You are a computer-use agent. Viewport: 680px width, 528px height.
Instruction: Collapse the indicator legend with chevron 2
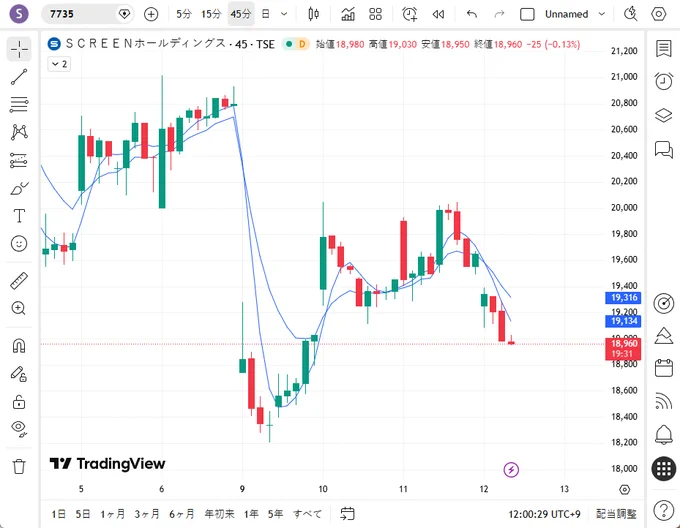59,64
